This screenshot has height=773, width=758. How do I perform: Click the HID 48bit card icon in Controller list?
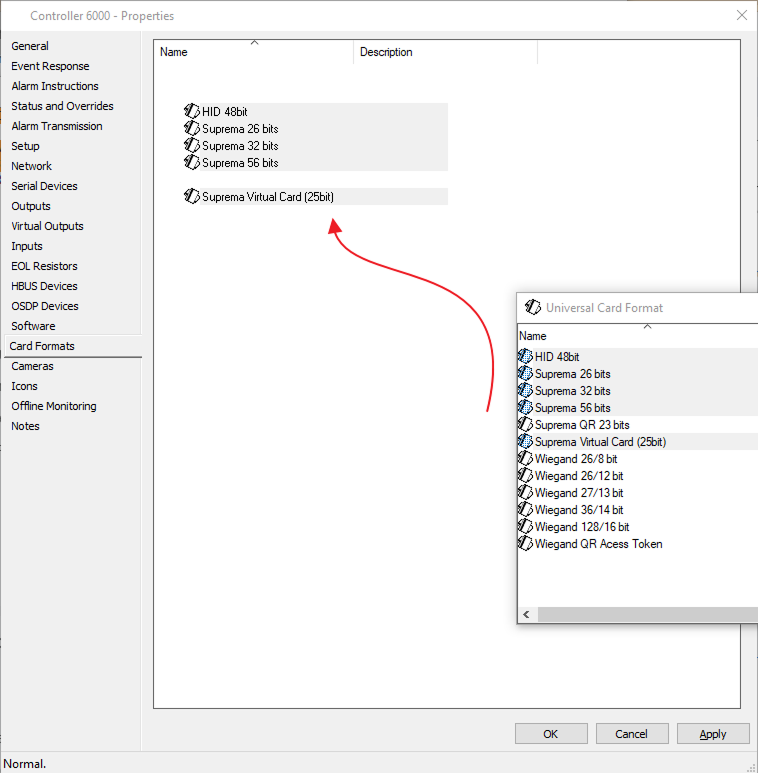coord(192,112)
